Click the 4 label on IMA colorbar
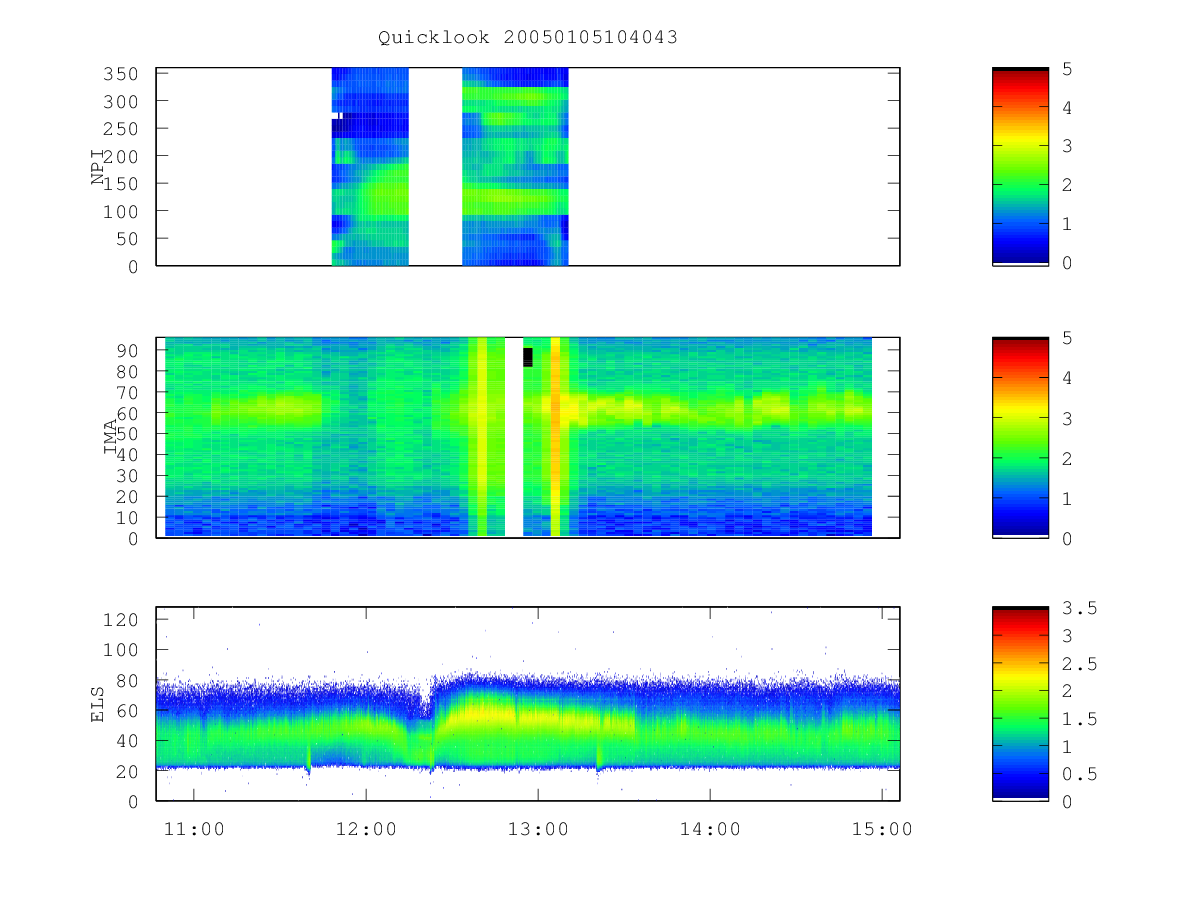The height and width of the screenshot is (900, 1200). (x=1065, y=378)
